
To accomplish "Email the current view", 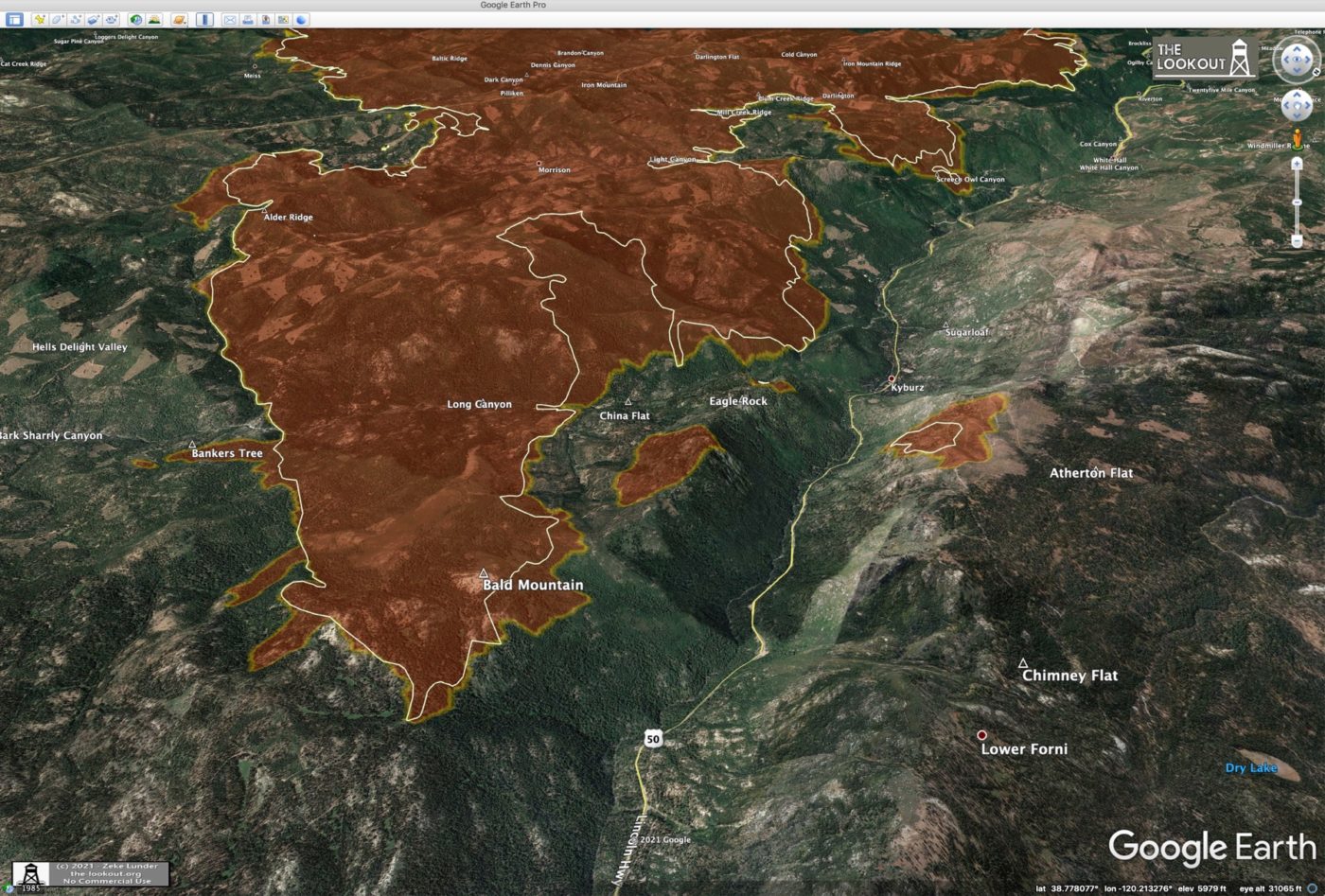I will pyautogui.click(x=230, y=19).
